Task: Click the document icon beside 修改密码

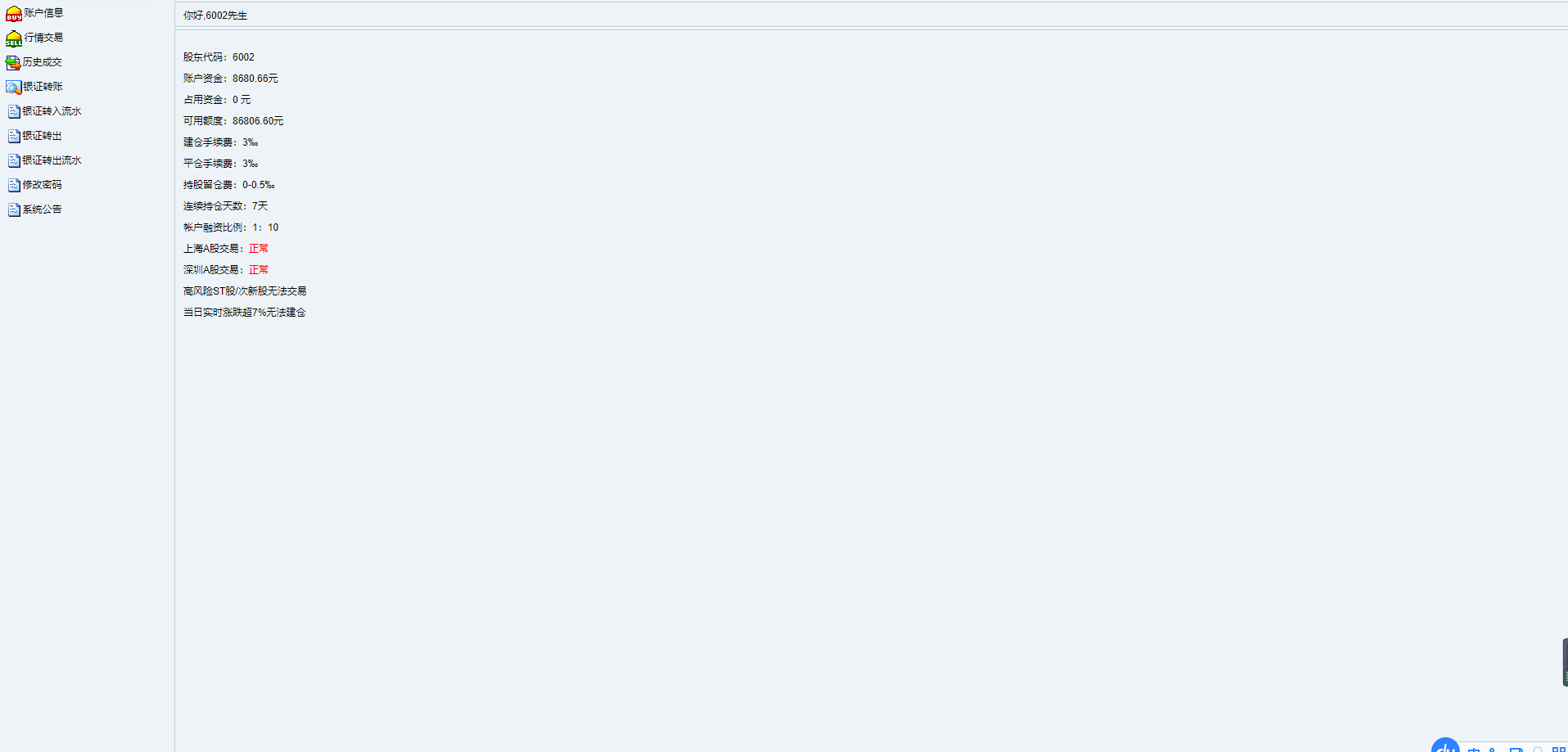Action: (14, 185)
